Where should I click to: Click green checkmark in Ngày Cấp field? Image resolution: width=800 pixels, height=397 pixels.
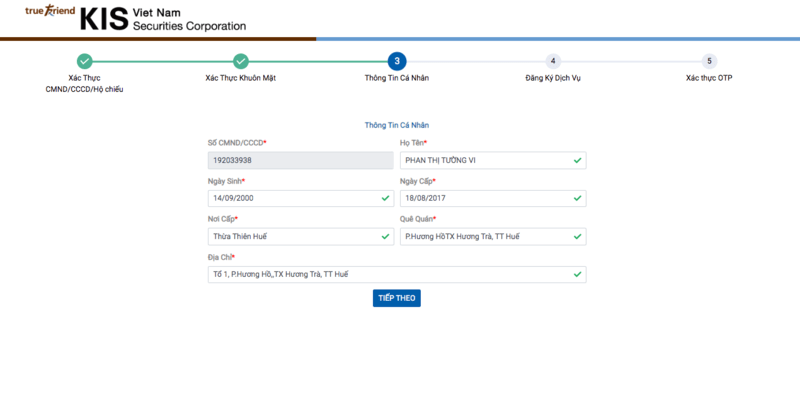(x=577, y=198)
